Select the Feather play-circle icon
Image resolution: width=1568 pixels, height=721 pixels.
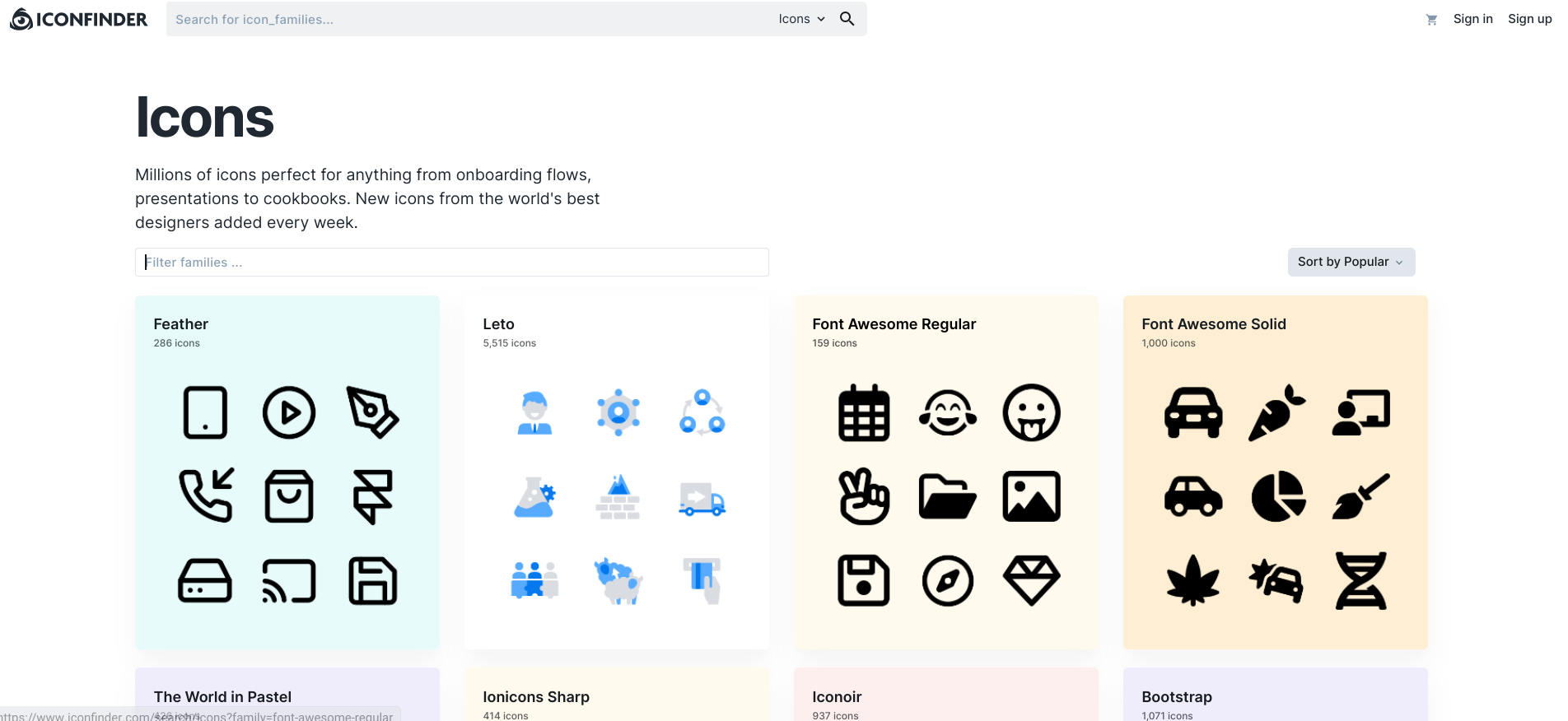click(289, 412)
